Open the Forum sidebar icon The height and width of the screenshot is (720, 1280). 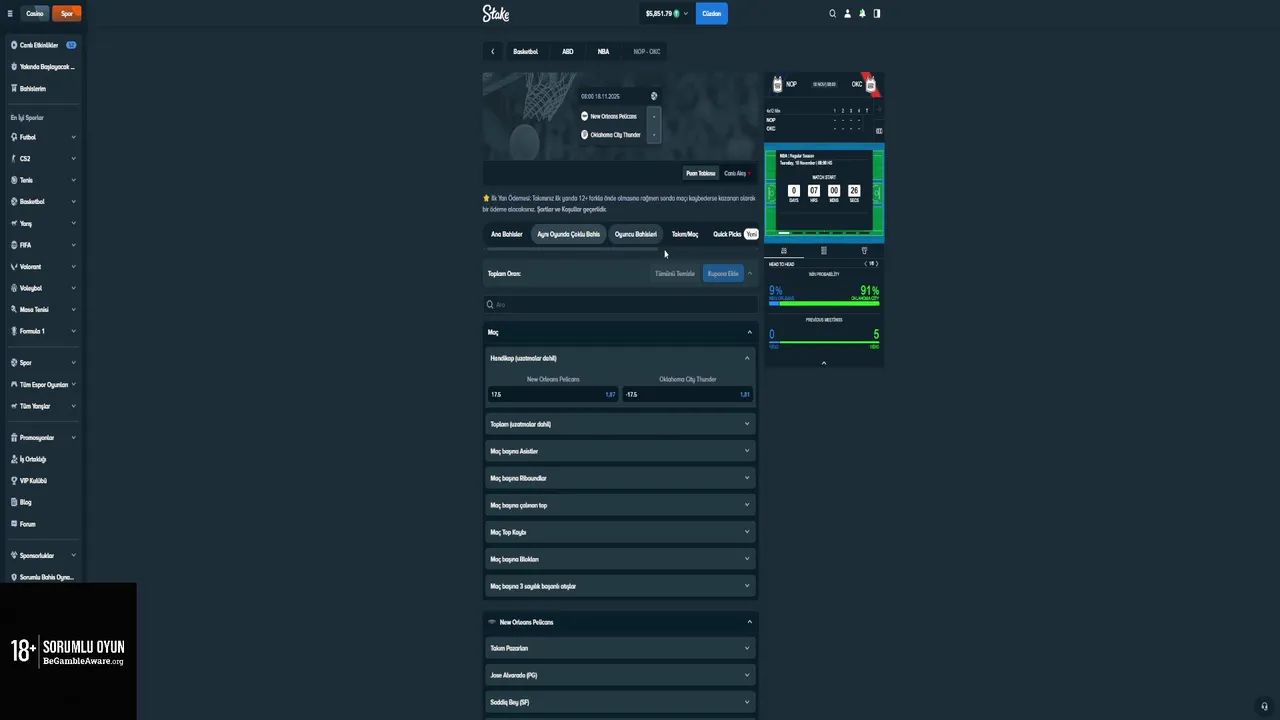pyautogui.click(x=14, y=524)
